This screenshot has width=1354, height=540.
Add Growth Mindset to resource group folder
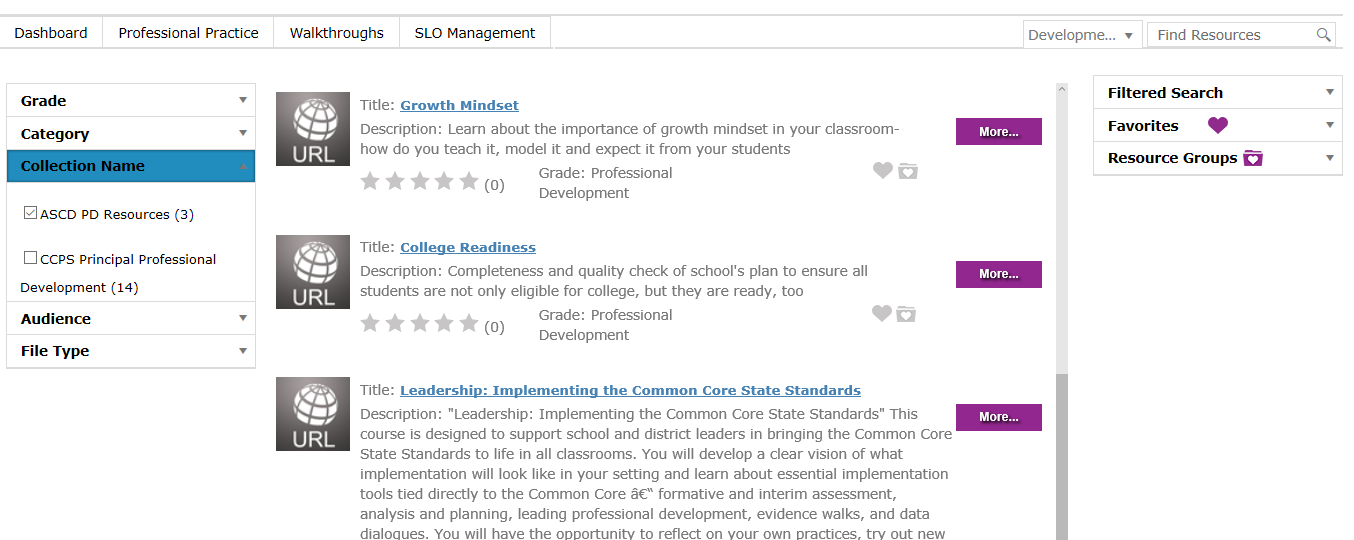[x=907, y=171]
